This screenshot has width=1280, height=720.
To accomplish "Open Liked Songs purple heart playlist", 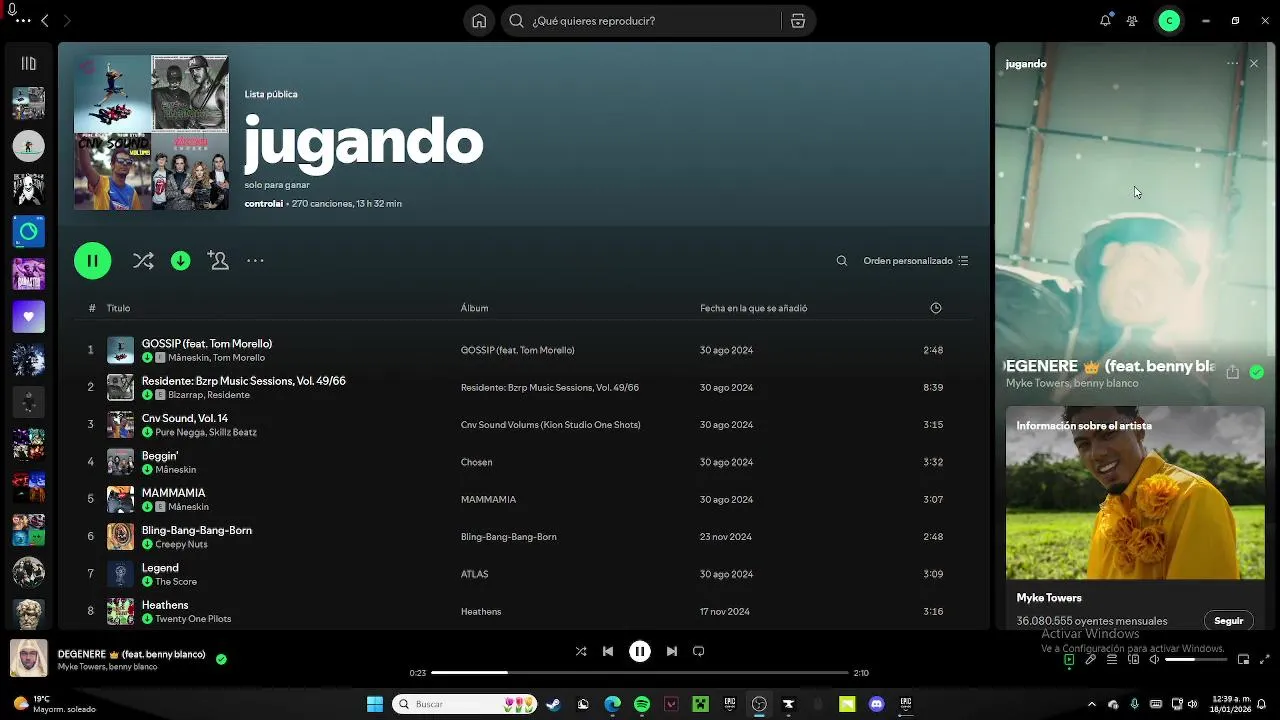I will 28,317.
